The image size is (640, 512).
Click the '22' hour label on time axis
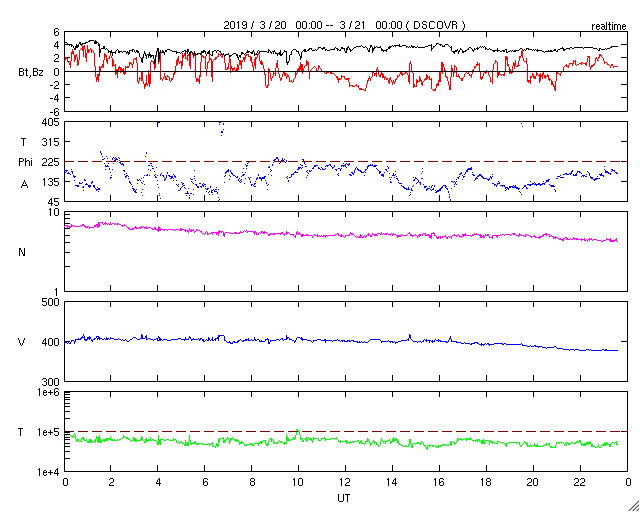[580, 482]
